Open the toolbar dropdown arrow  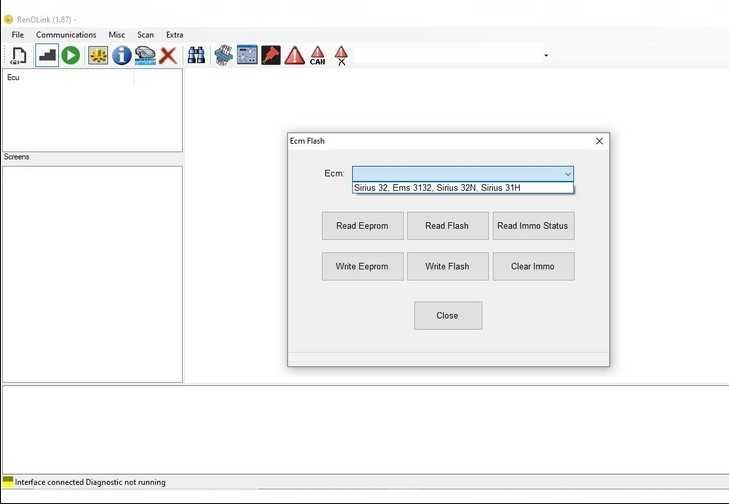click(546, 55)
